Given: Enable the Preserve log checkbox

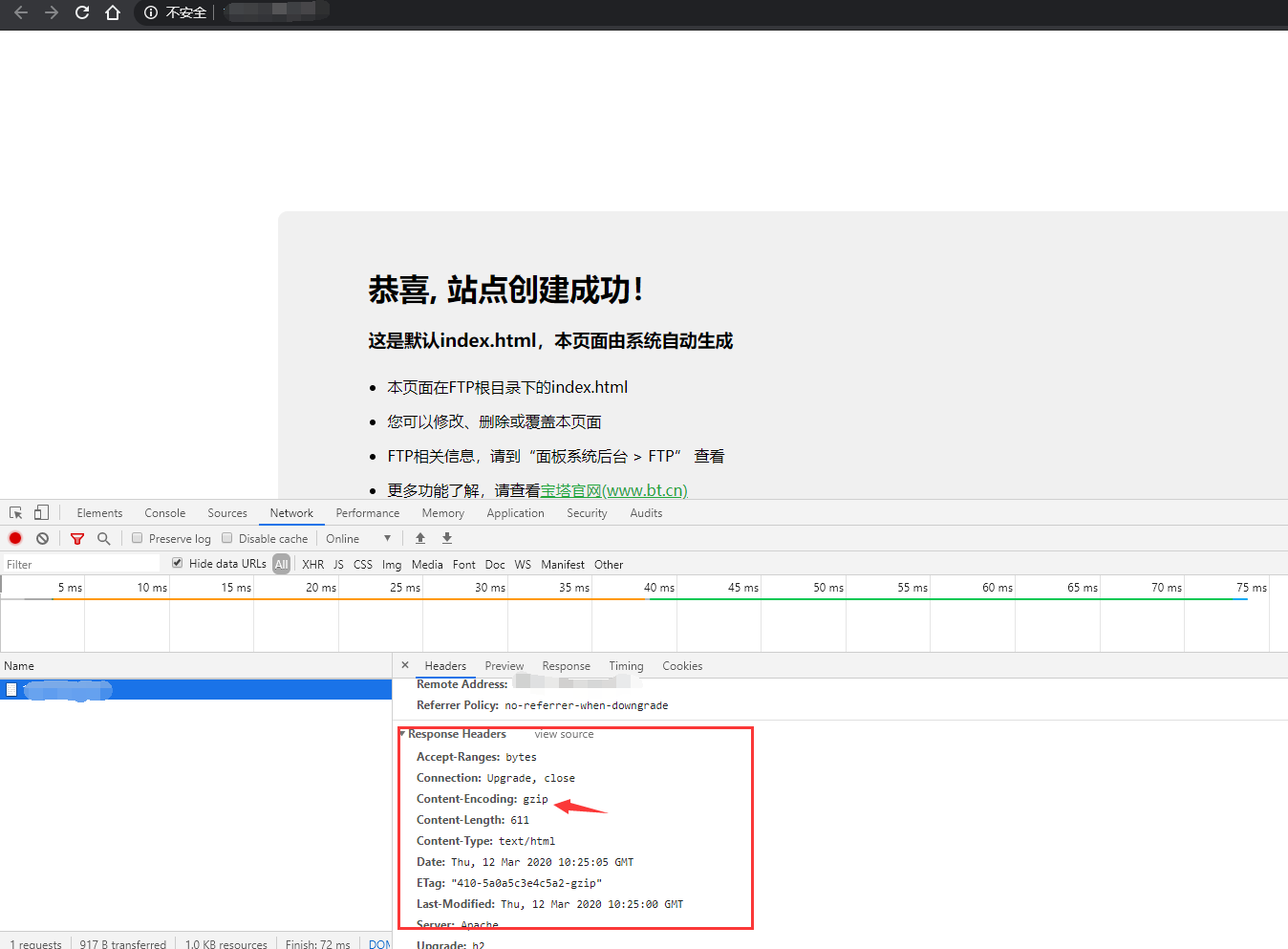Looking at the screenshot, I should pyautogui.click(x=138, y=538).
